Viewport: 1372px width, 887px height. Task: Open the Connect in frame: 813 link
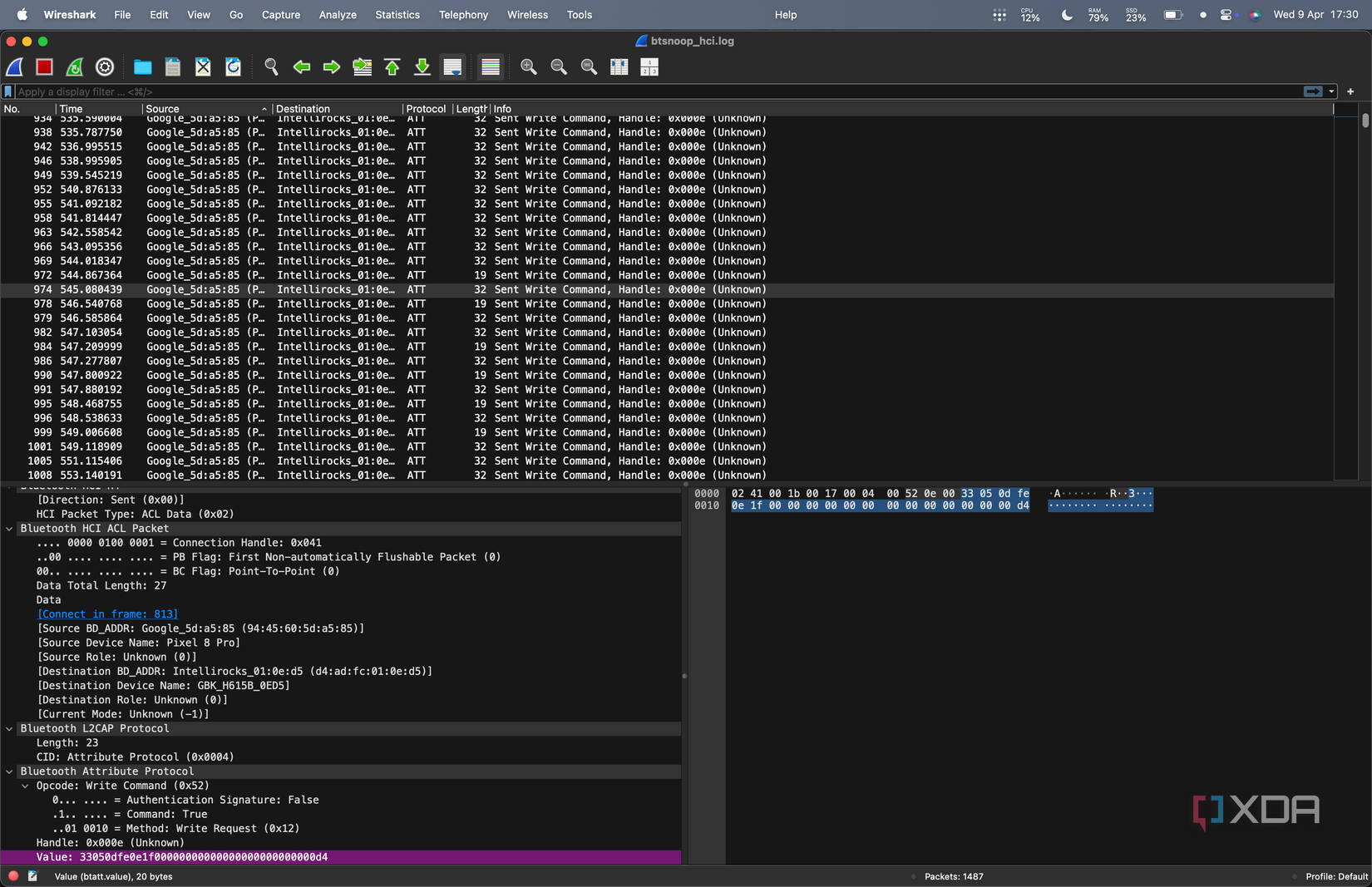click(107, 614)
